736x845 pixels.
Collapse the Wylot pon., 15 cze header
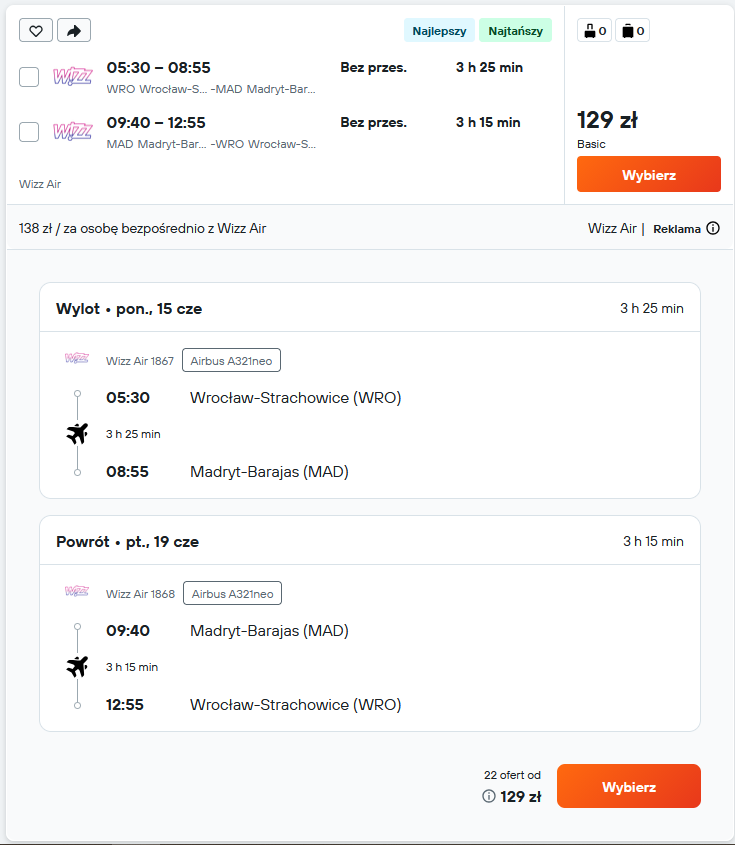tap(370, 308)
